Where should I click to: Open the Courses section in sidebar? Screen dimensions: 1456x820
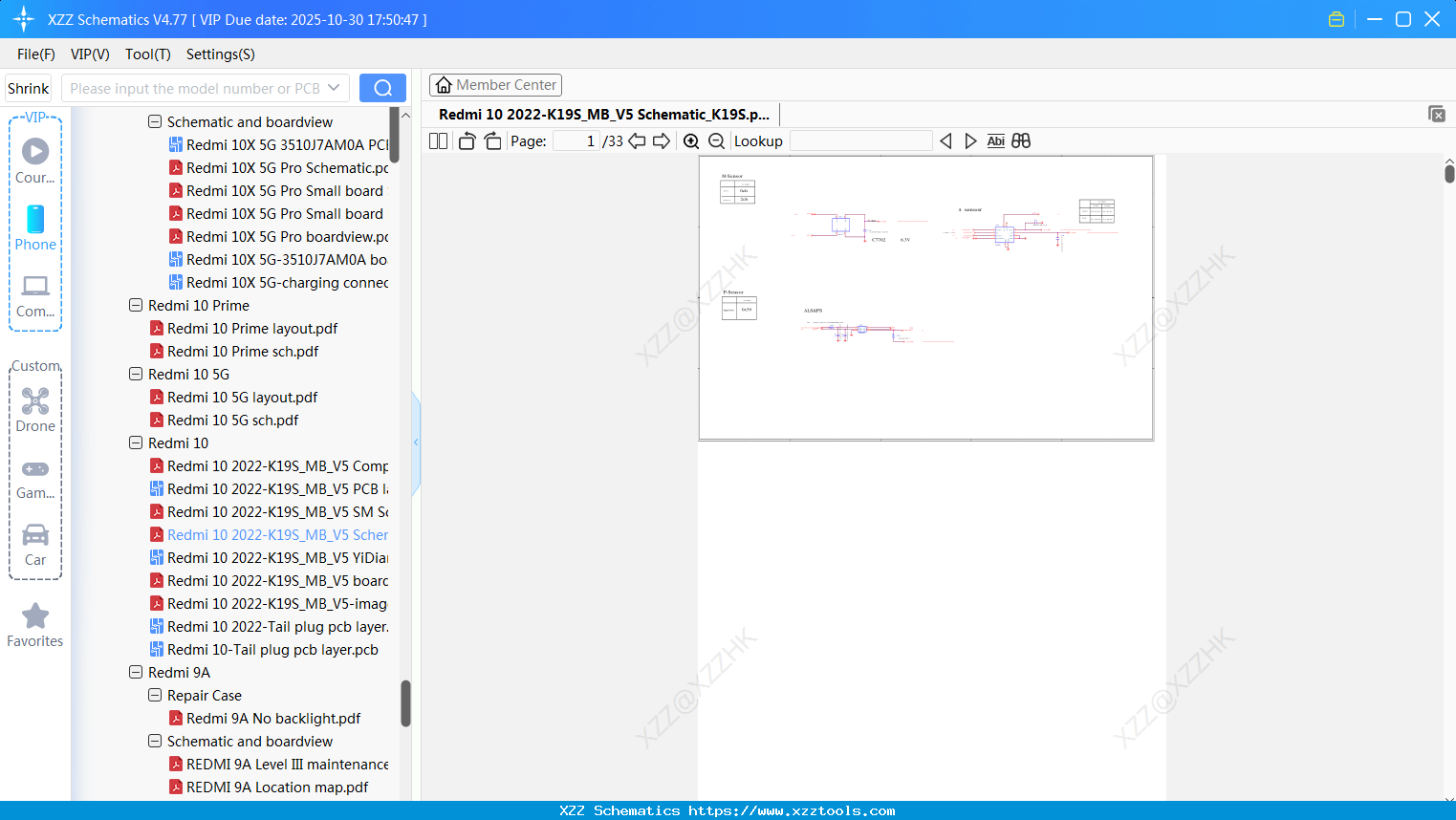point(35,162)
